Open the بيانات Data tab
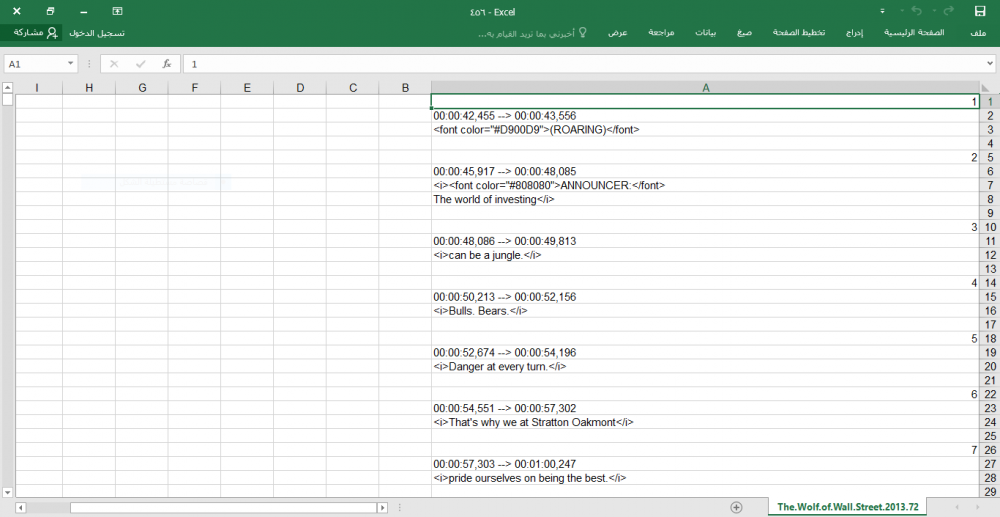This screenshot has width=1000, height=517. pos(705,33)
